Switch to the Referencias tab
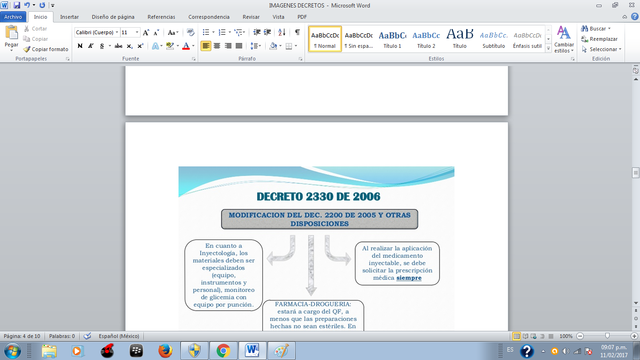The height and width of the screenshot is (360, 640). 161,17
